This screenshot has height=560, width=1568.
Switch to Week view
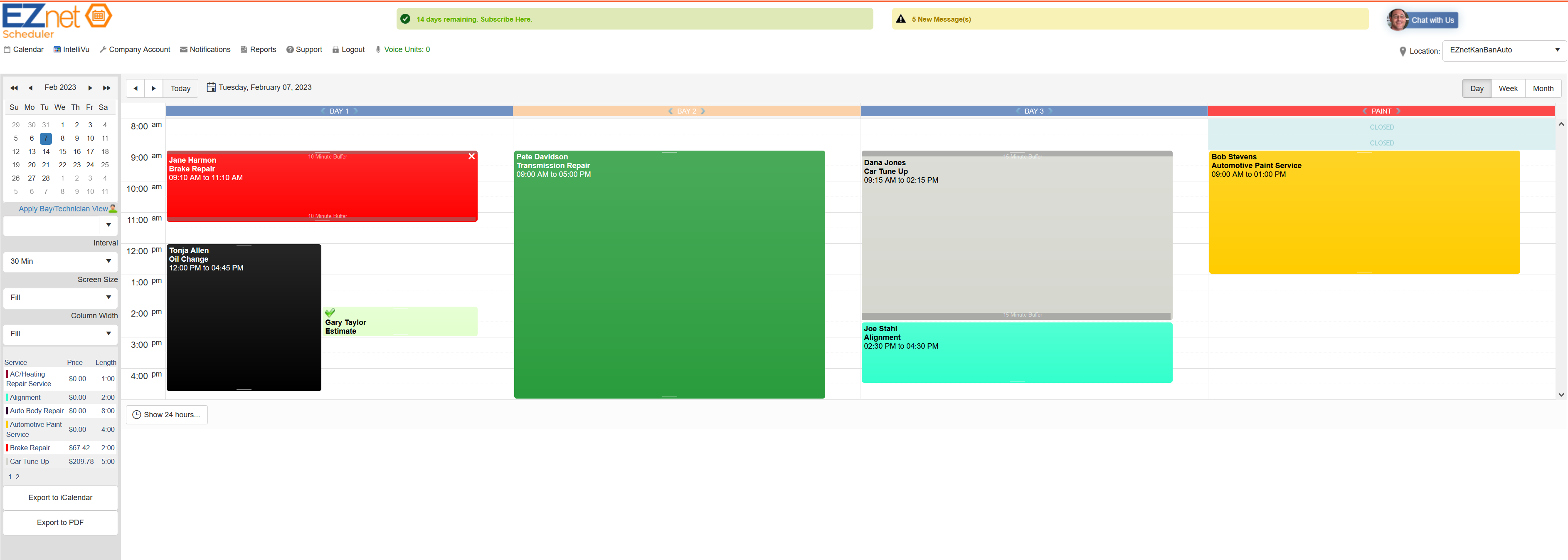click(1508, 88)
